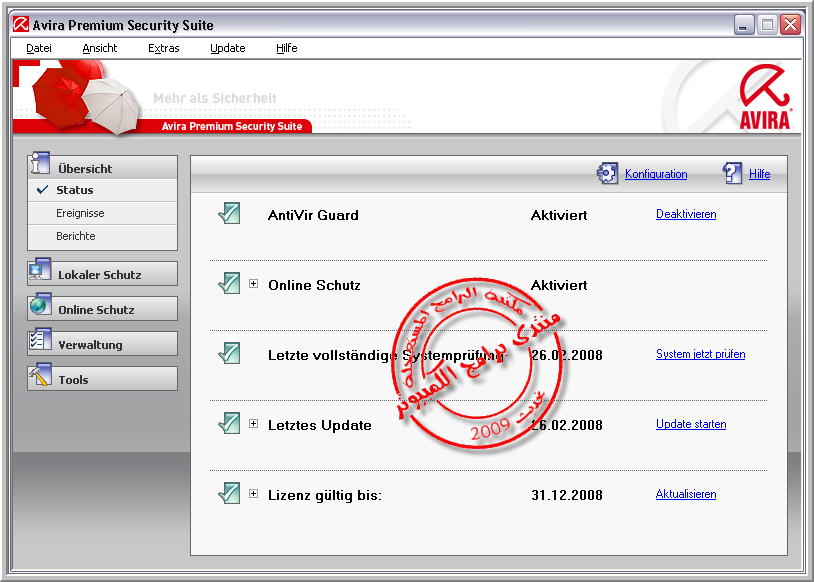Expand the Lizenz gültig bis row

point(253,494)
